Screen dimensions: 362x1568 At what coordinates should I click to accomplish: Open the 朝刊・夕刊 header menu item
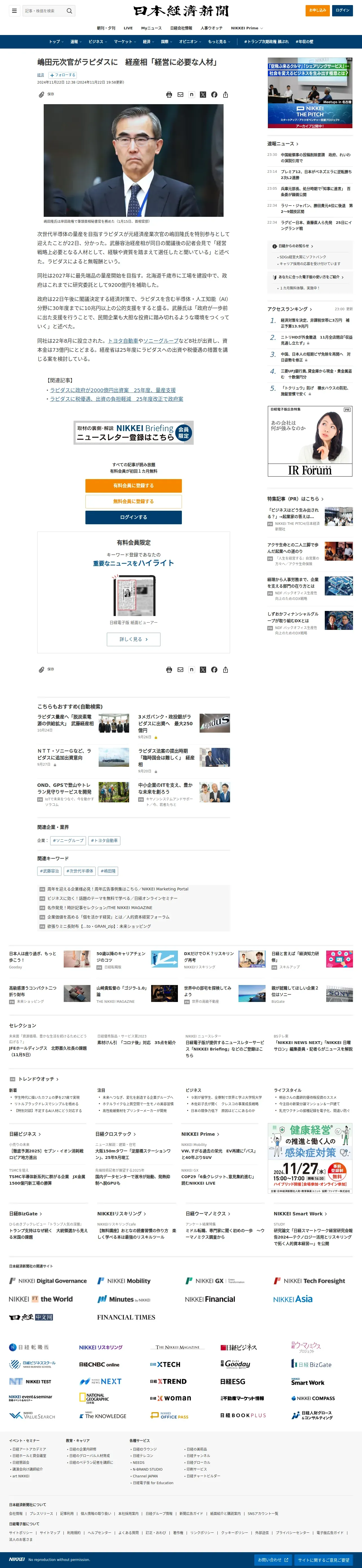pos(106,28)
